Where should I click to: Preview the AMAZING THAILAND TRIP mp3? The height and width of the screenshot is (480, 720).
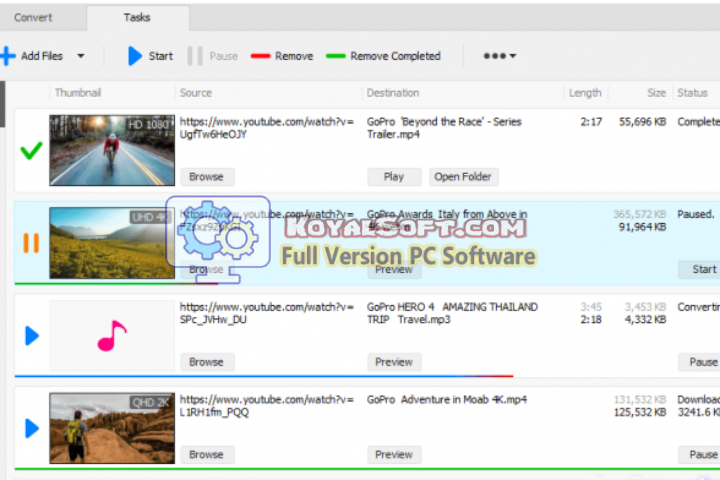pos(394,362)
